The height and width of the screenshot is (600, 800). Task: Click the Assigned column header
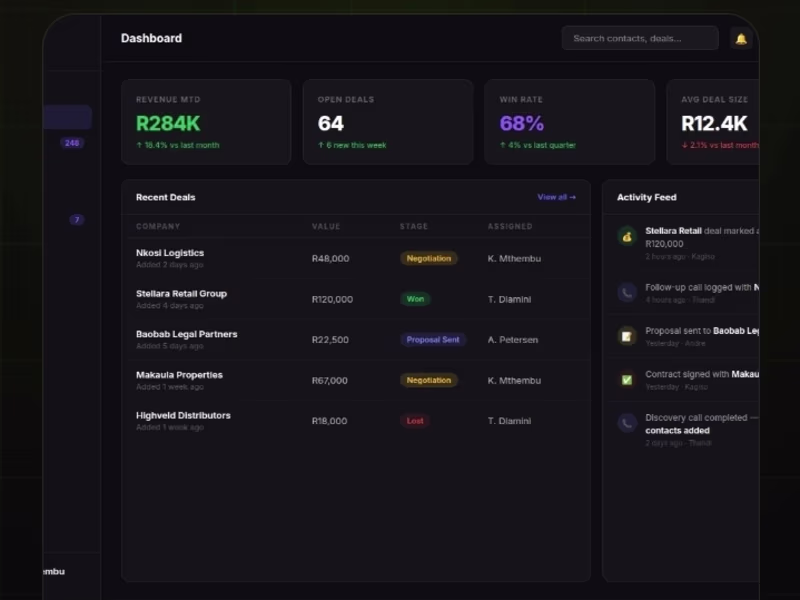tap(510, 226)
